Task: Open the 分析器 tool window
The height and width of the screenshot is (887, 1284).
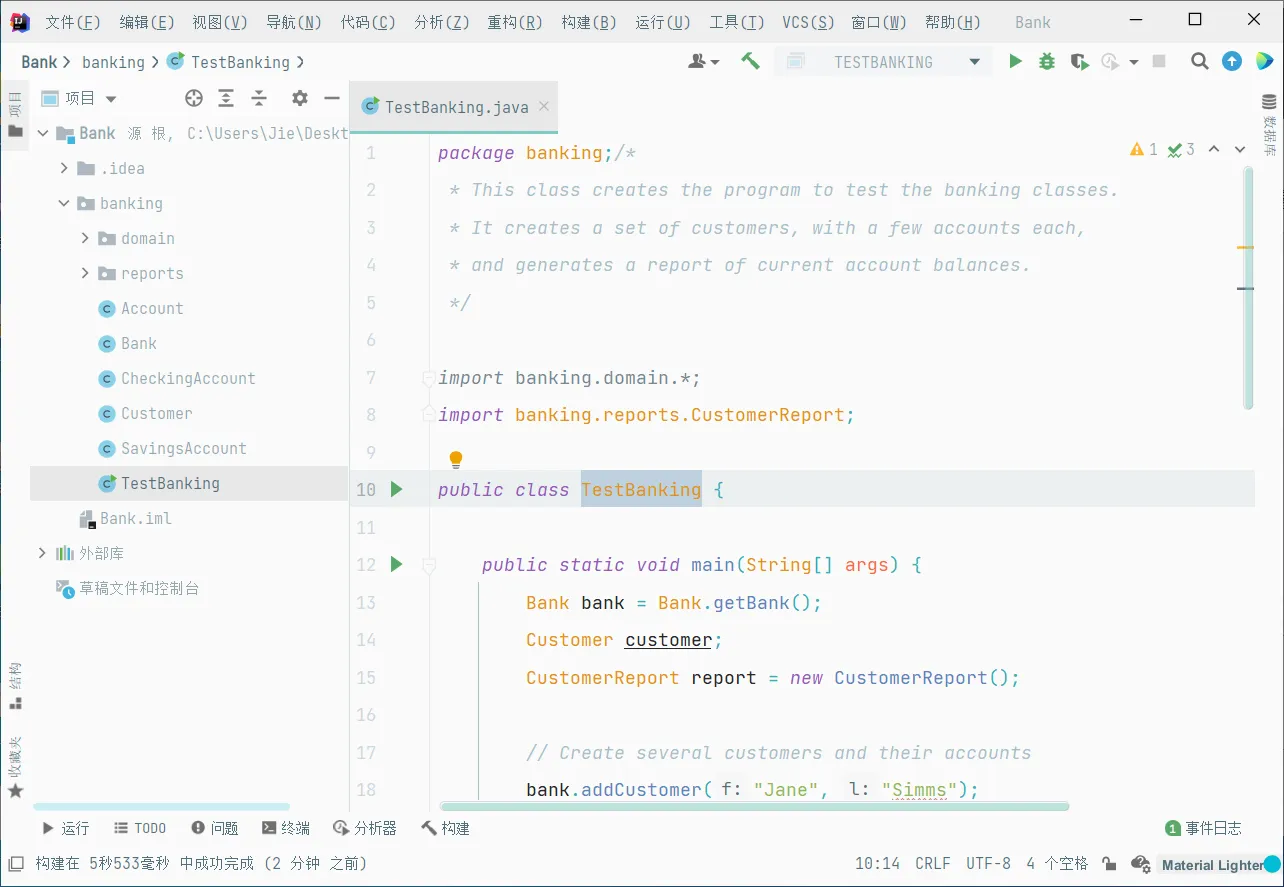Action: click(365, 828)
